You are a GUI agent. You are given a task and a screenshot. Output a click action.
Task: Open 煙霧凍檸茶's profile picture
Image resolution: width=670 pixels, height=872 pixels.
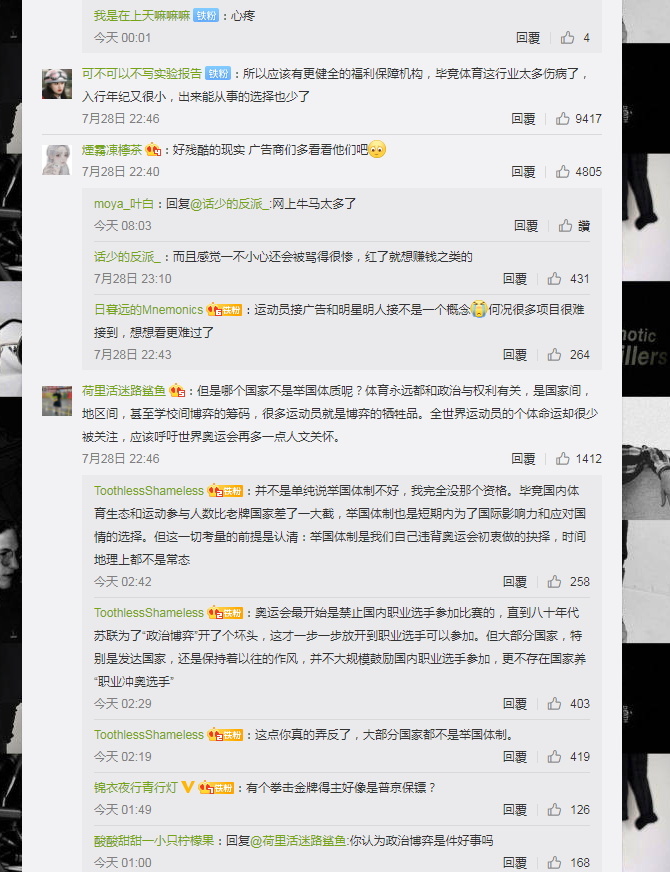point(57,160)
